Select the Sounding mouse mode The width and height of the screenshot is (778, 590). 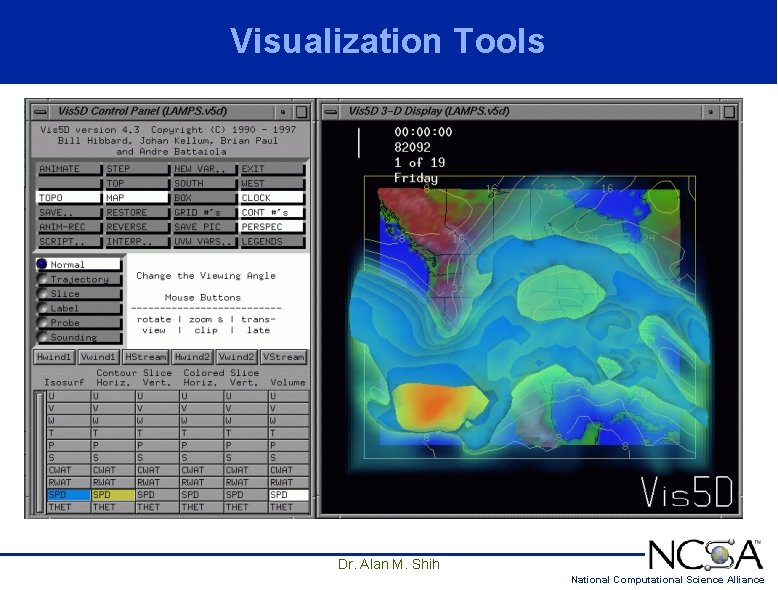[79, 337]
